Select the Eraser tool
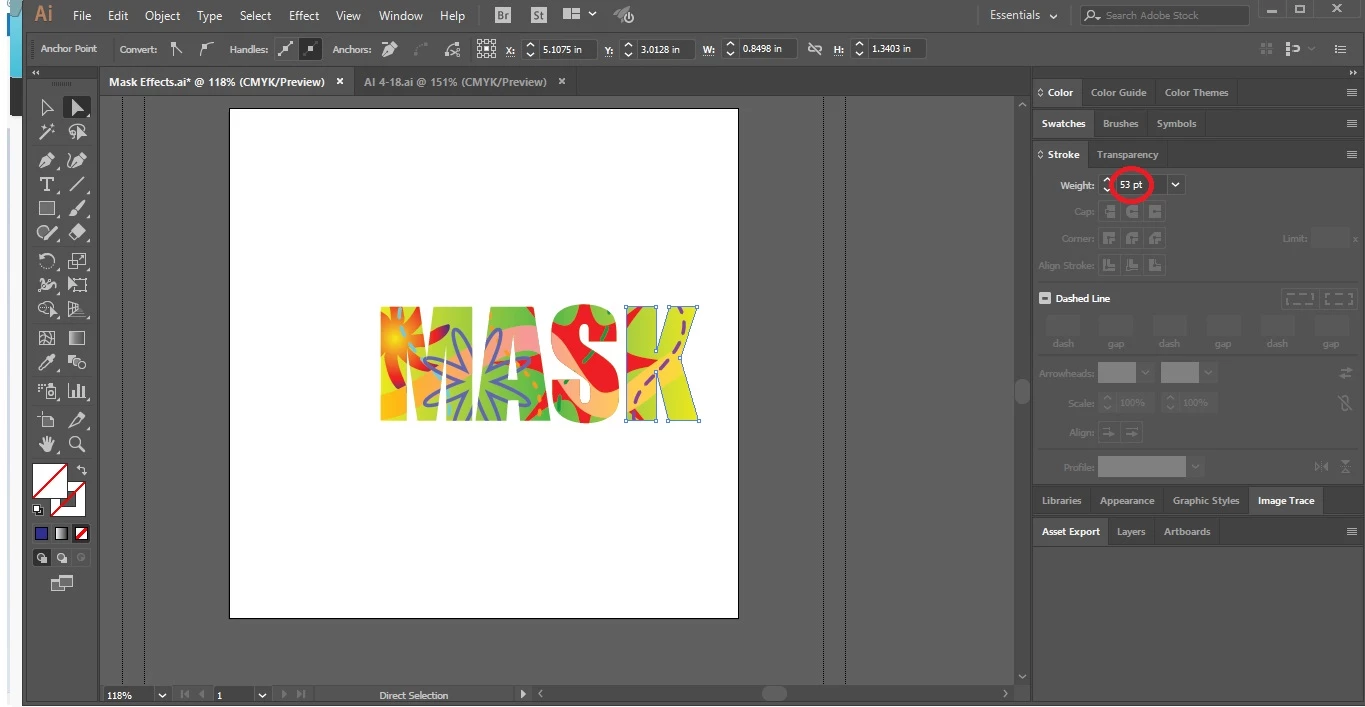This screenshot has width=1365, height=707. click(x=77, y=232)
